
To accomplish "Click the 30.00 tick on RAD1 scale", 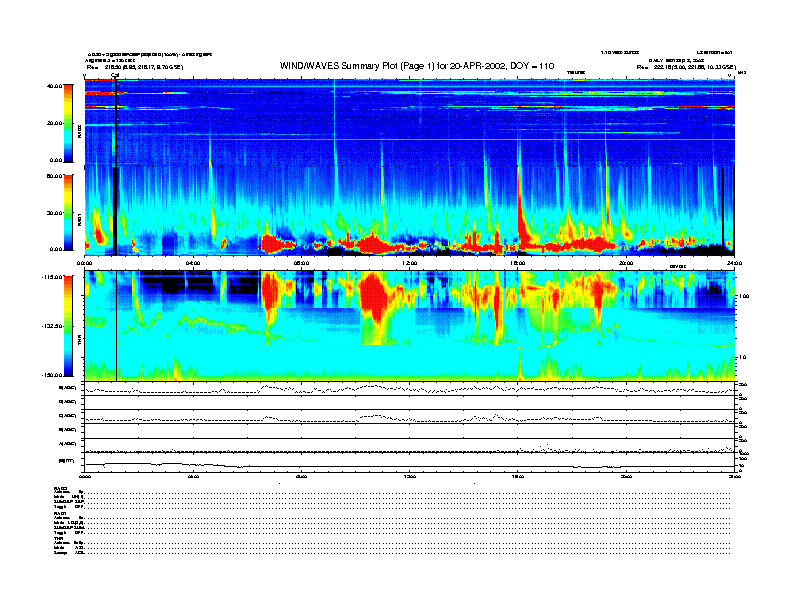I will (54, 213).
